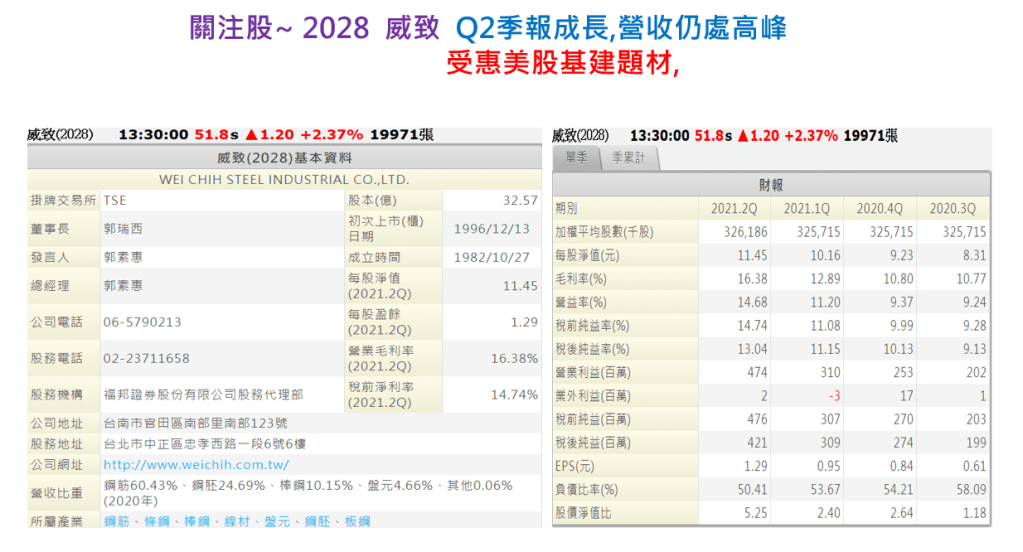Click the 鋼筋 industry link
Image resolution: width=1023 pixels, height=552 pixels.
[116, 521]
